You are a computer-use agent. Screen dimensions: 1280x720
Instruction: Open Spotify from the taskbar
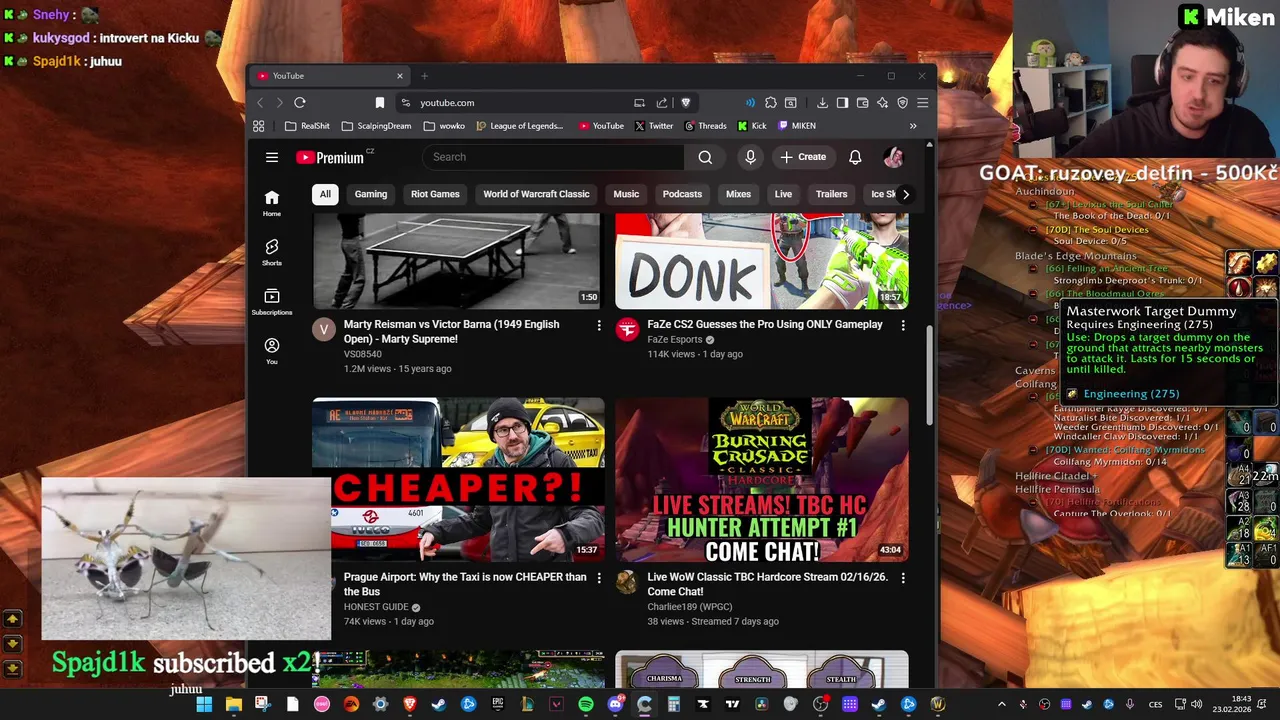coord(586,705)
